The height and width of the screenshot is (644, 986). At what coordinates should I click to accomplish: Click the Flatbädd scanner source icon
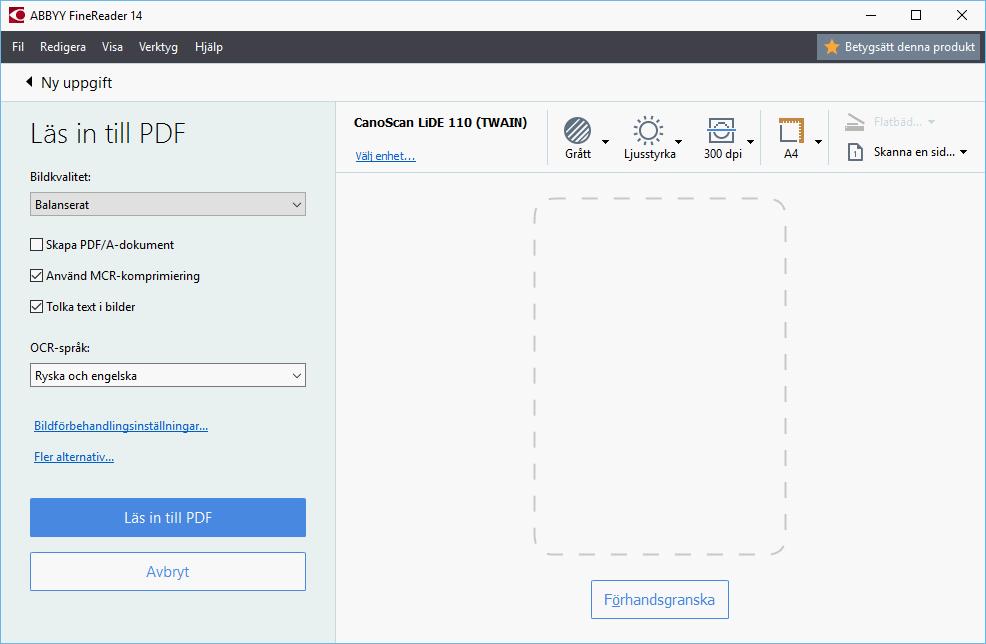tap(855, 122)
